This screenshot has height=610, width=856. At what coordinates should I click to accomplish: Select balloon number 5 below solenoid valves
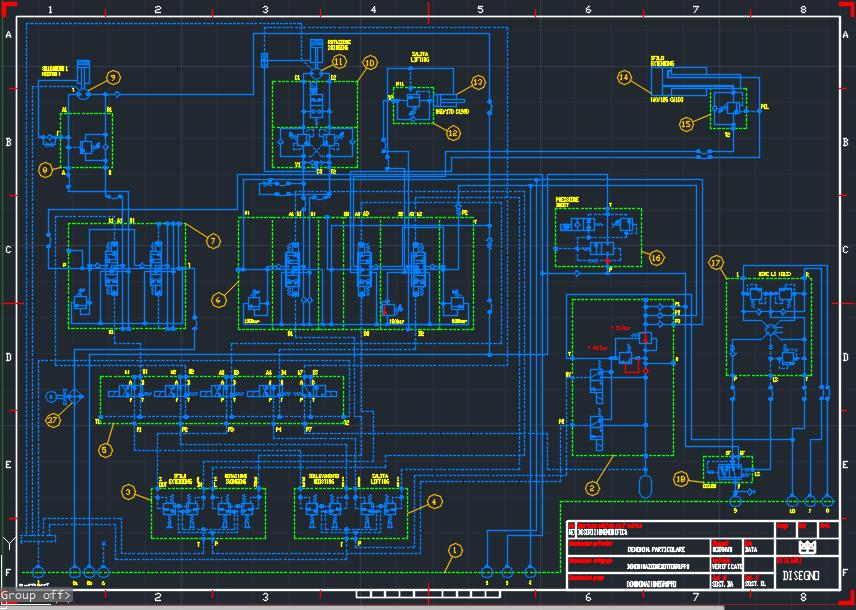pyautogui.click(x=105, y=450)
